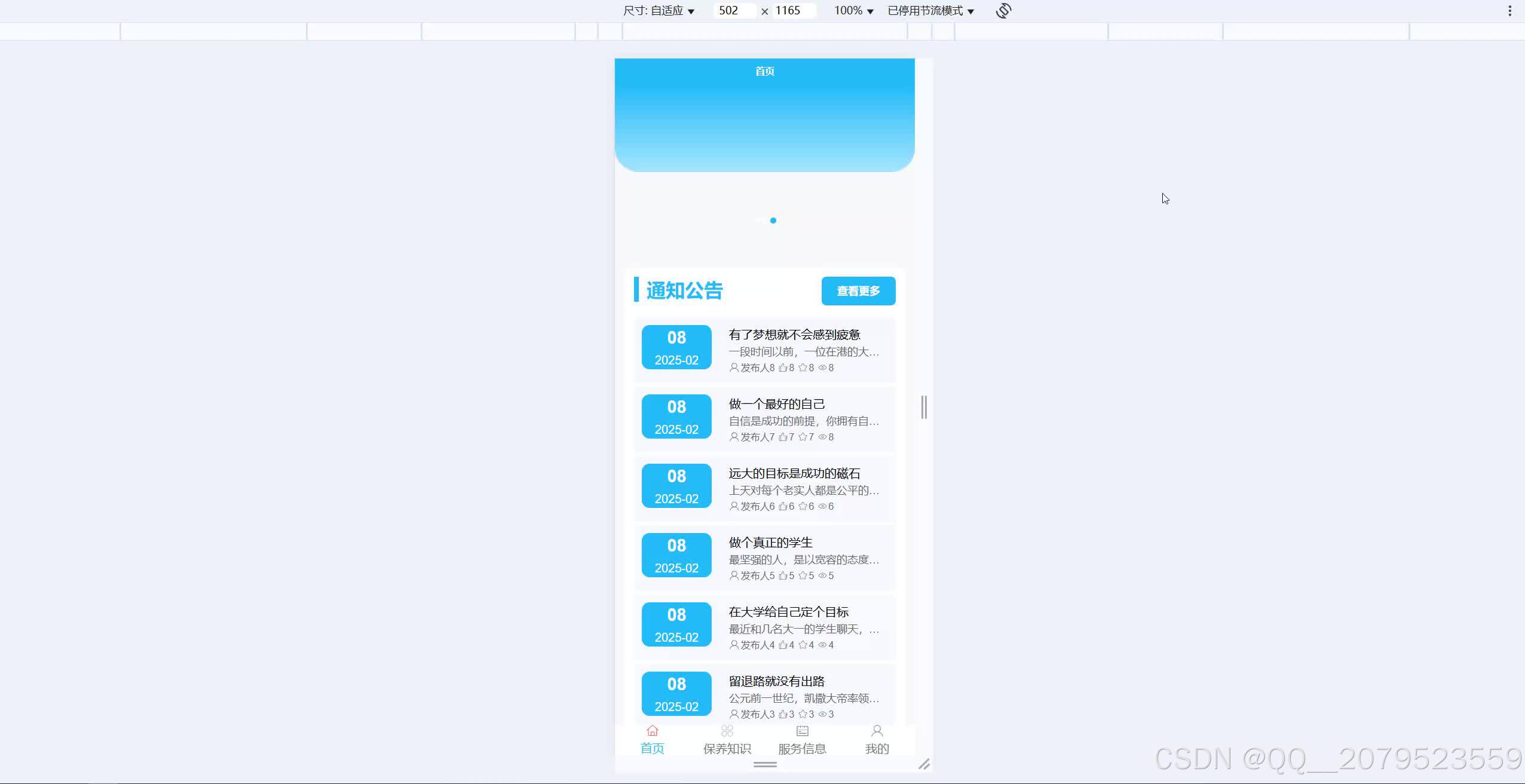Click the thumbs-up icon in 发布人8 row
The height and width of the screenshot is (784, 1525).
[783, 367]
